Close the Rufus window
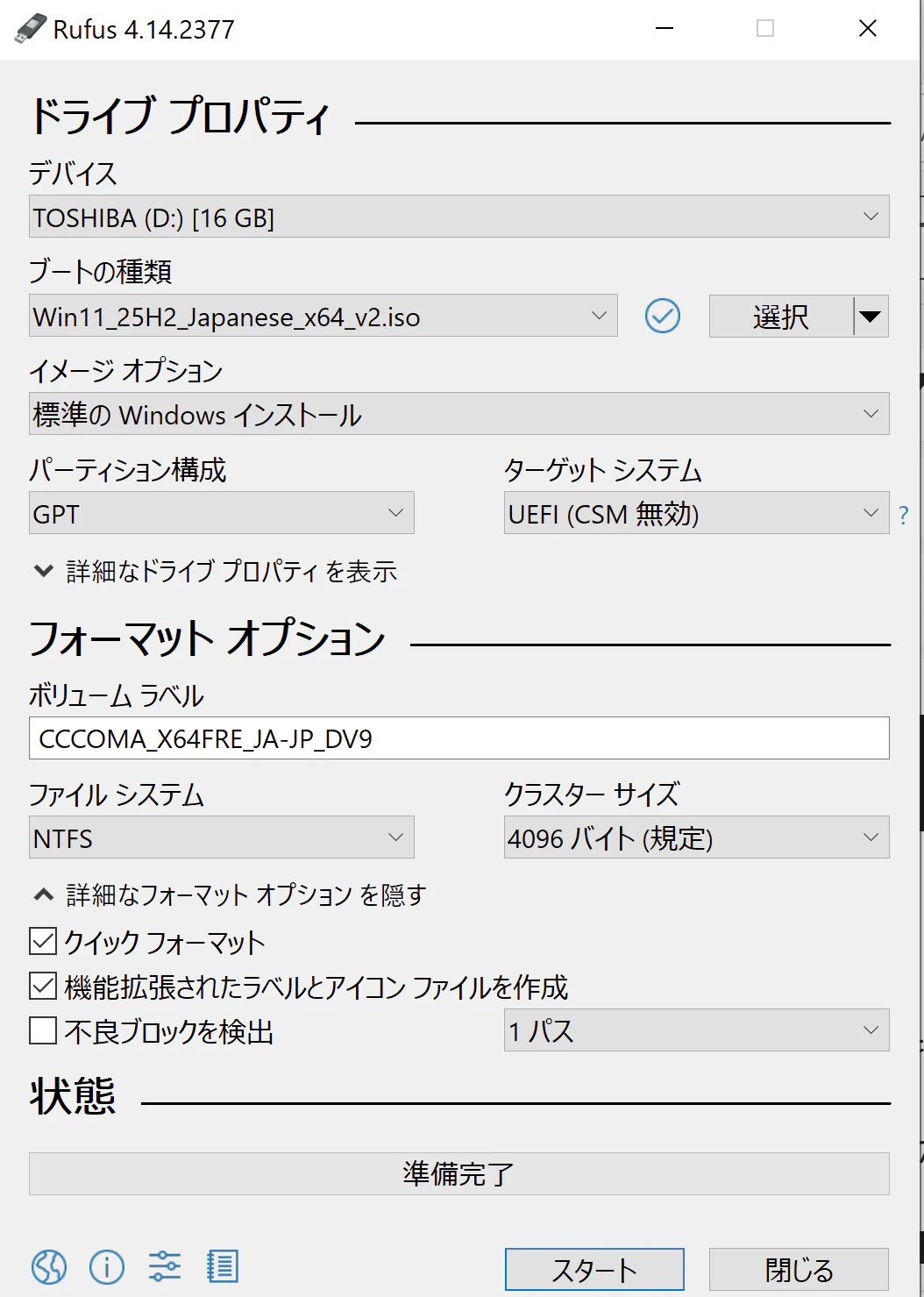 tap(868, 29)
